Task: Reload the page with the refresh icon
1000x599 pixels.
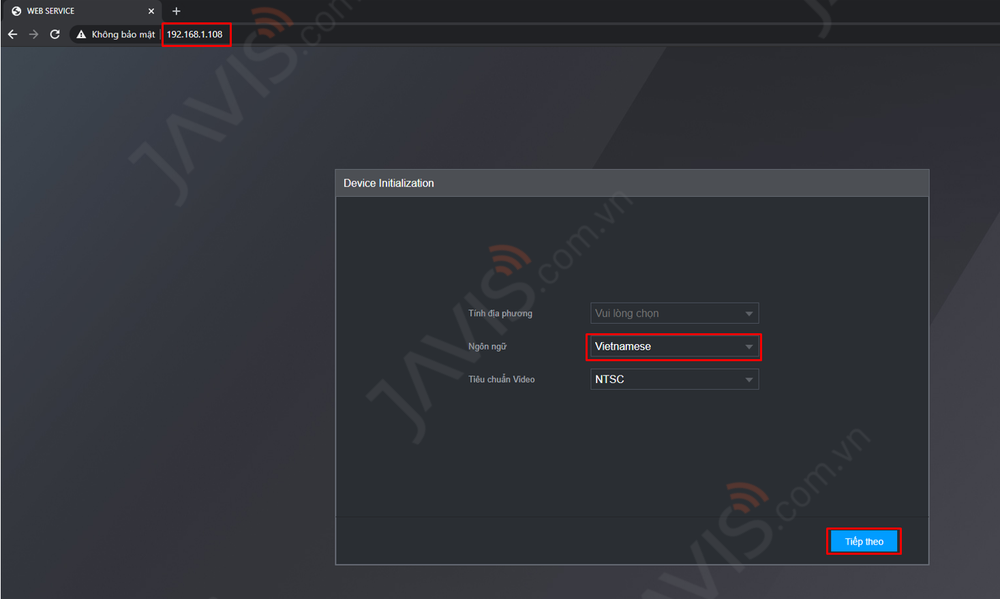Action: 55,34
